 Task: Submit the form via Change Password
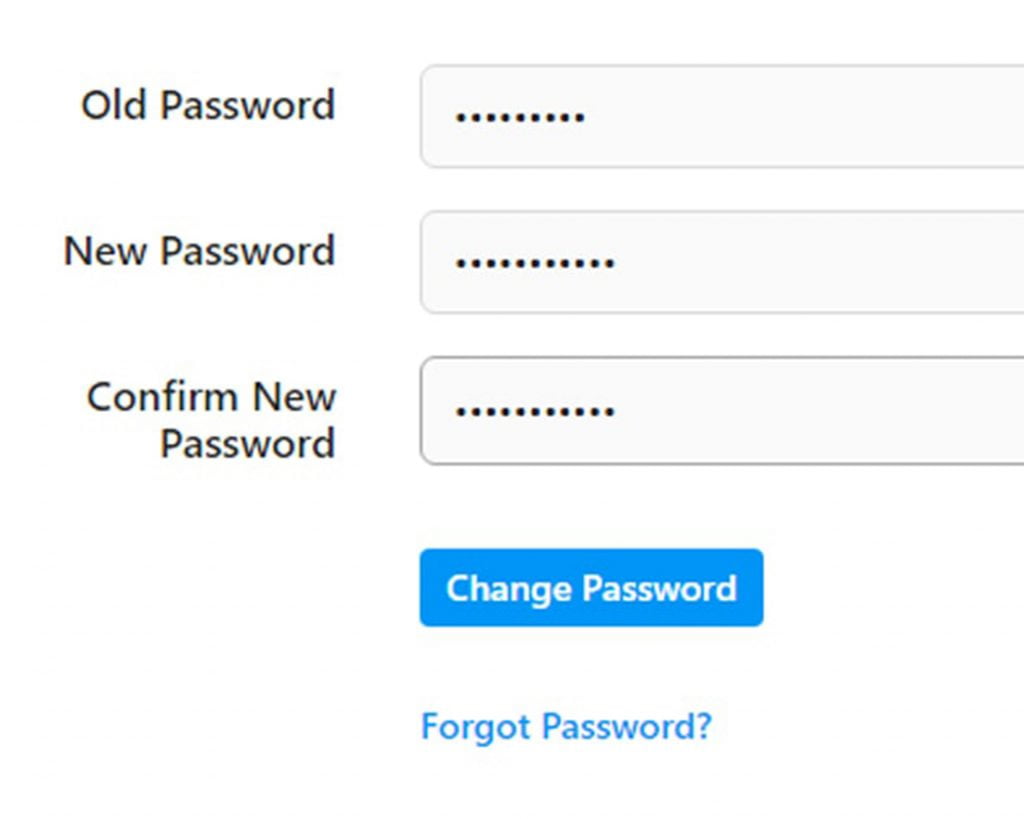click(591, 588)
